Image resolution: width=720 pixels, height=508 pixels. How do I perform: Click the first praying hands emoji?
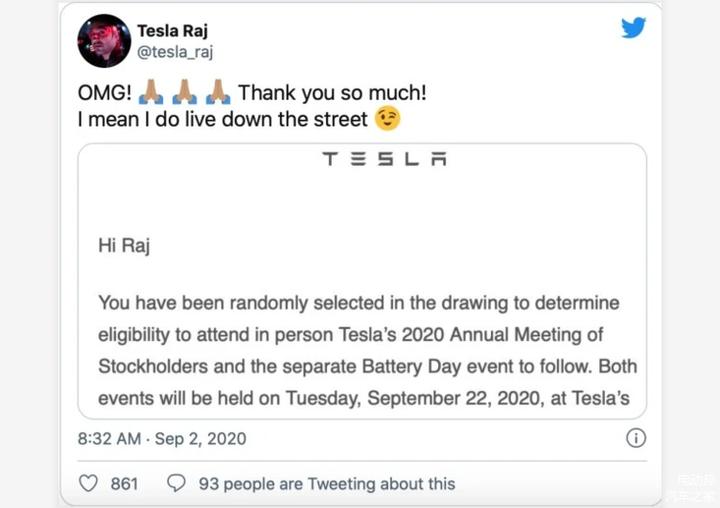tap(151, 92)
